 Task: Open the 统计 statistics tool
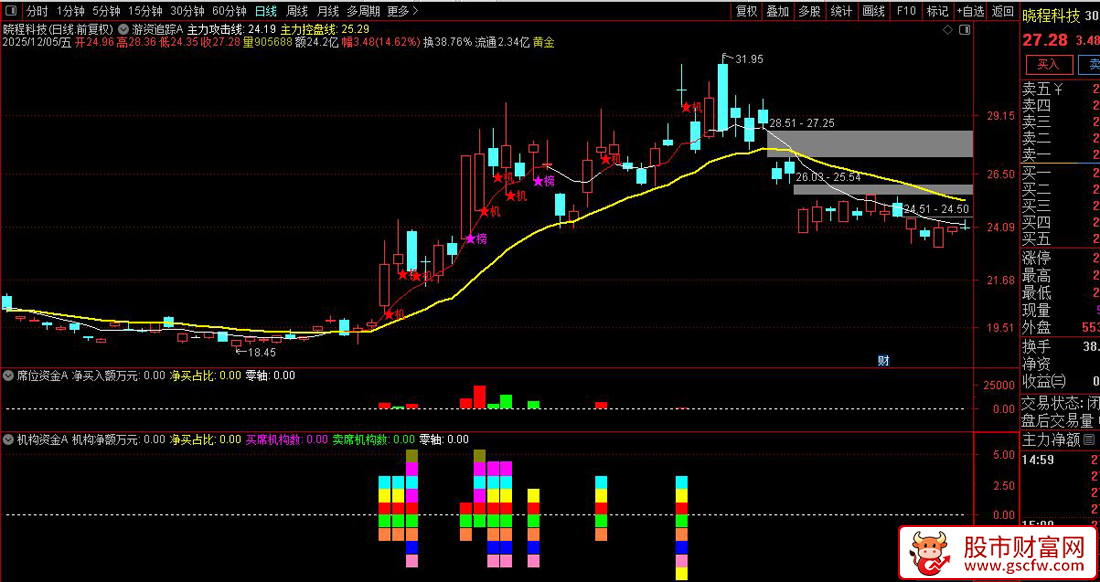click(841, 11)
